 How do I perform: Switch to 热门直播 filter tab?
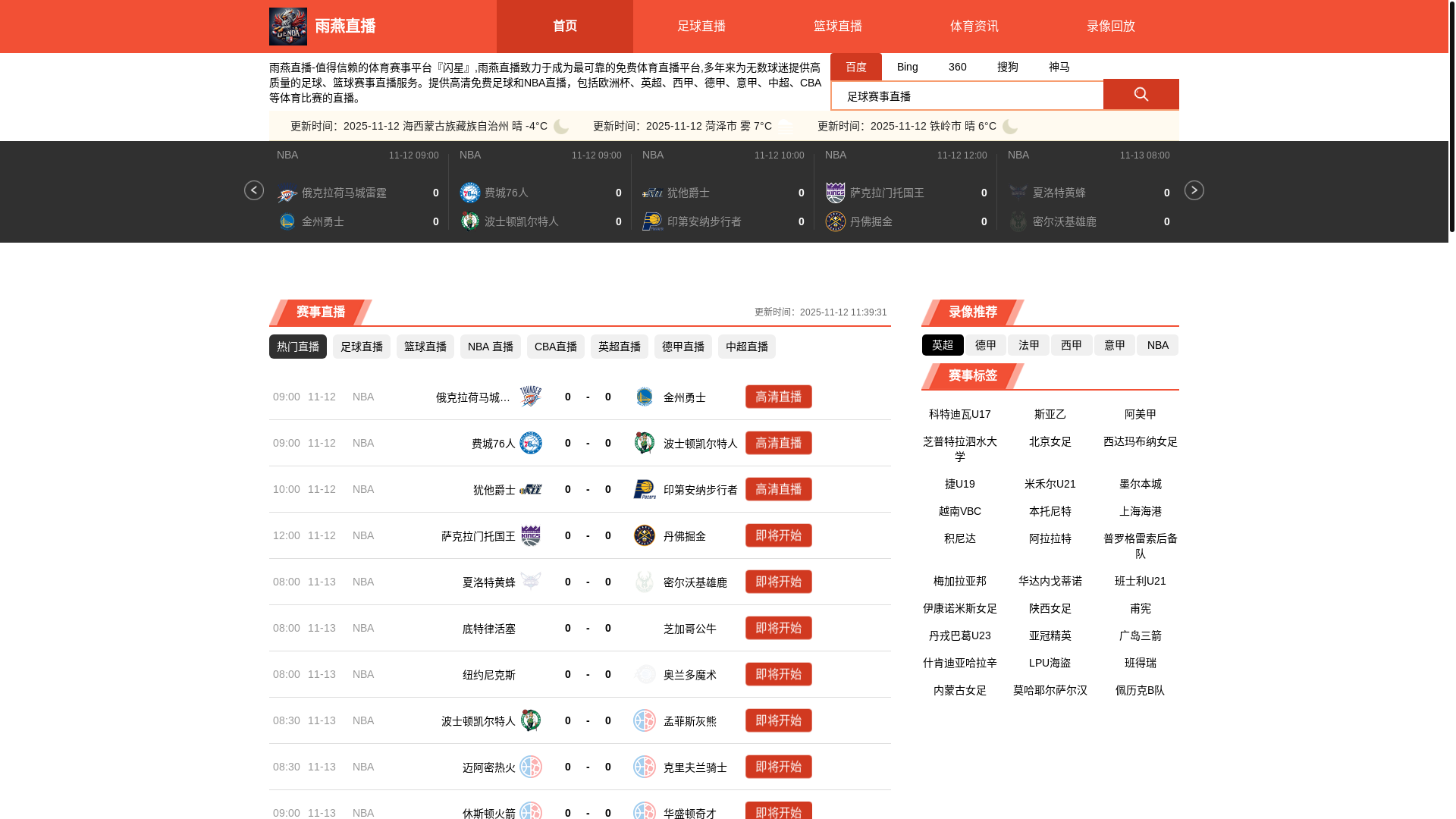point(298,347)
